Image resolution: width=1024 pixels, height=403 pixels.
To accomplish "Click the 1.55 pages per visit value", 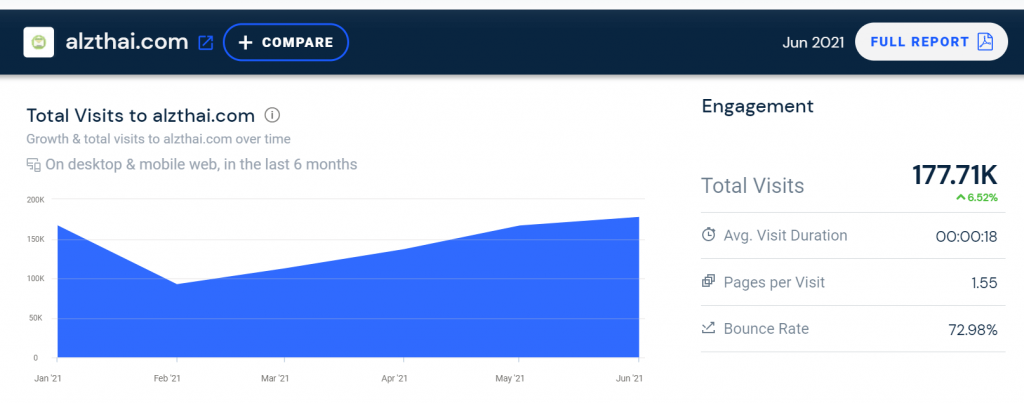I will tap(984, 283).
